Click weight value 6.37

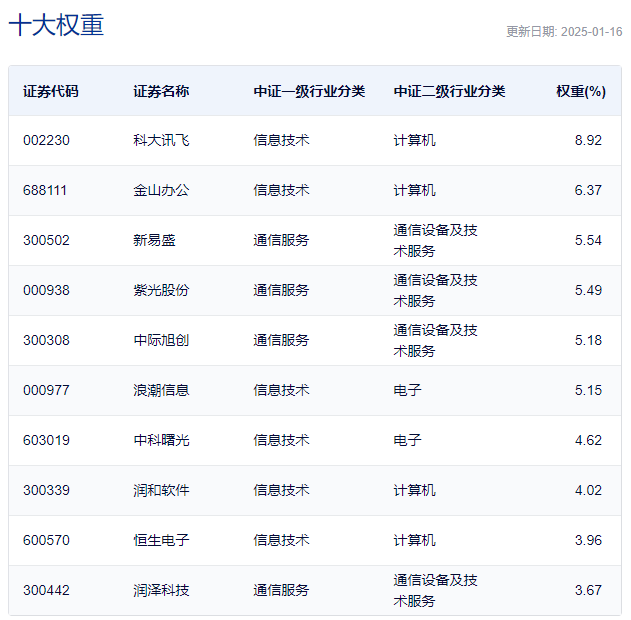pyautogui.click(x=588, y=190)
